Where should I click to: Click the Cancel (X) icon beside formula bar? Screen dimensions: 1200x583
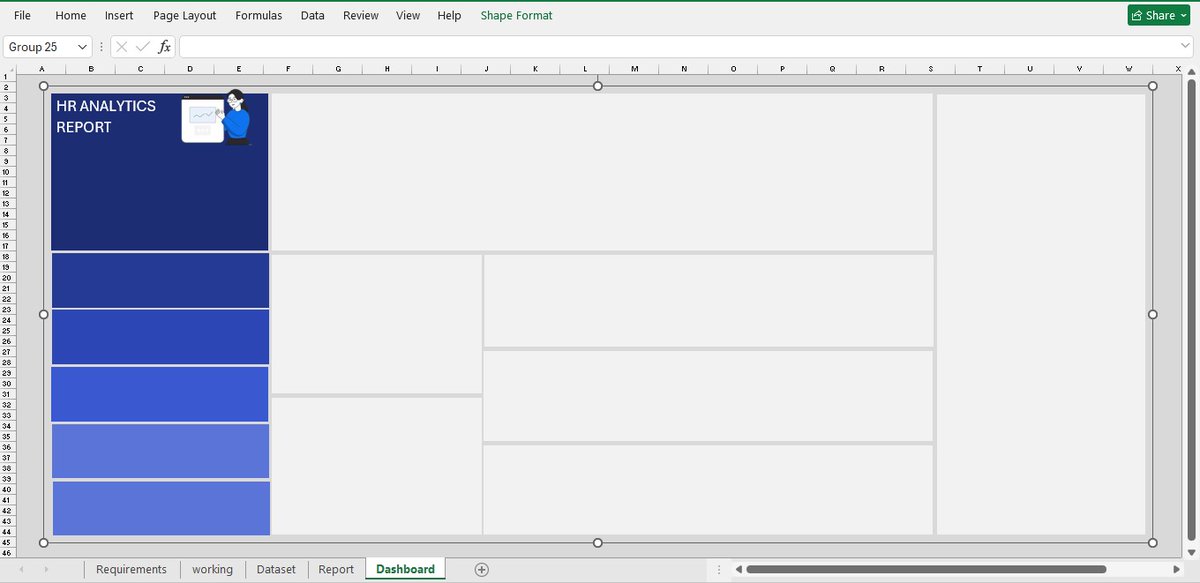[x=122, y=46]
